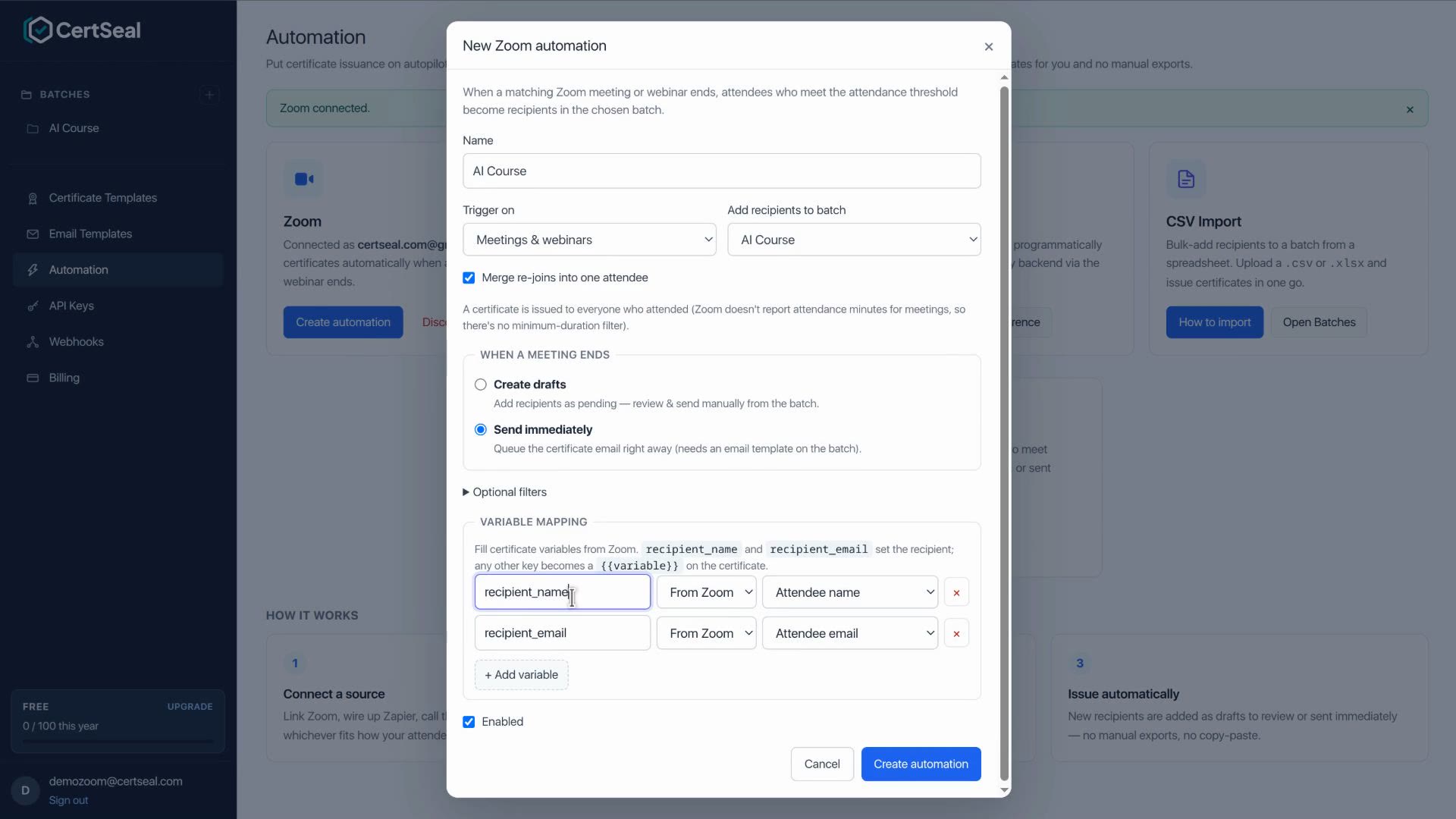Click the Certificate Templates ribbon icon
The image size is (1456, 819).
point(33,199)
